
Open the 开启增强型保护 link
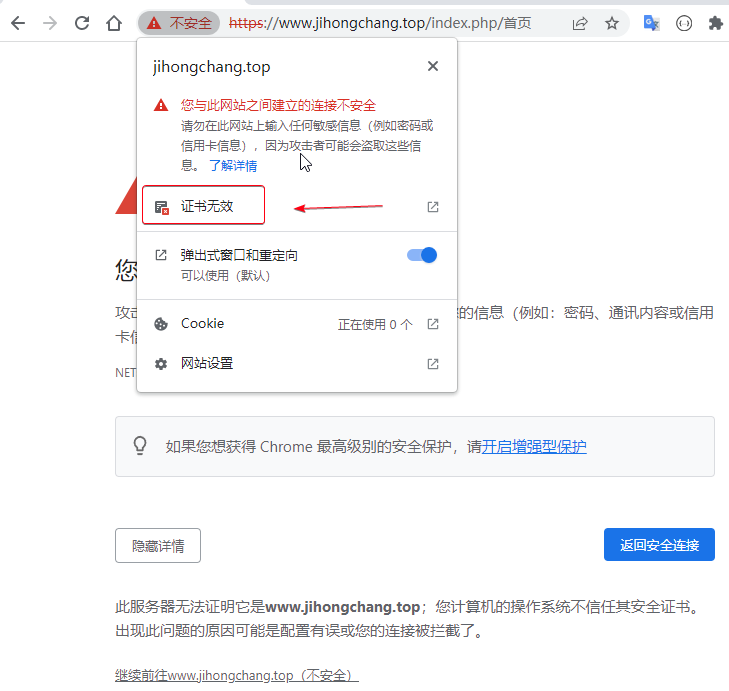click(x=534, y=446)
